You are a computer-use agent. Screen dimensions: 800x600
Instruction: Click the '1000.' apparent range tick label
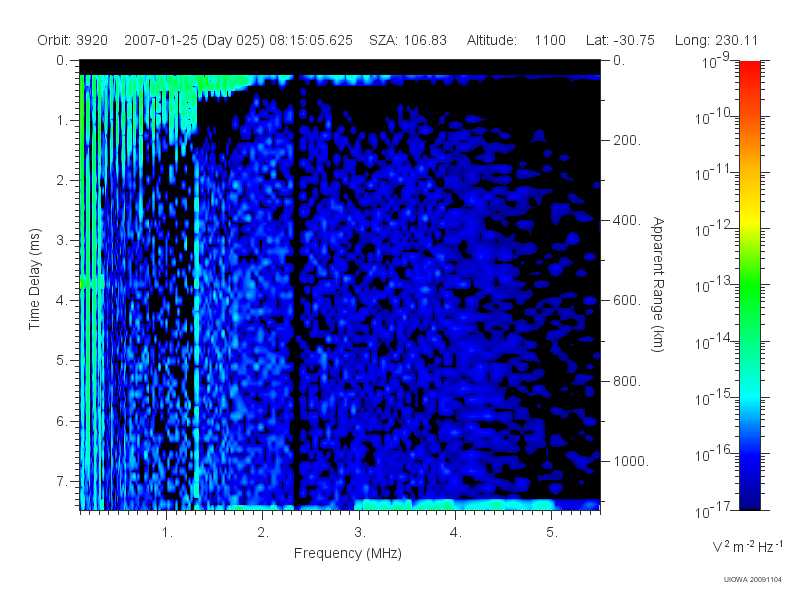point(631,461)
